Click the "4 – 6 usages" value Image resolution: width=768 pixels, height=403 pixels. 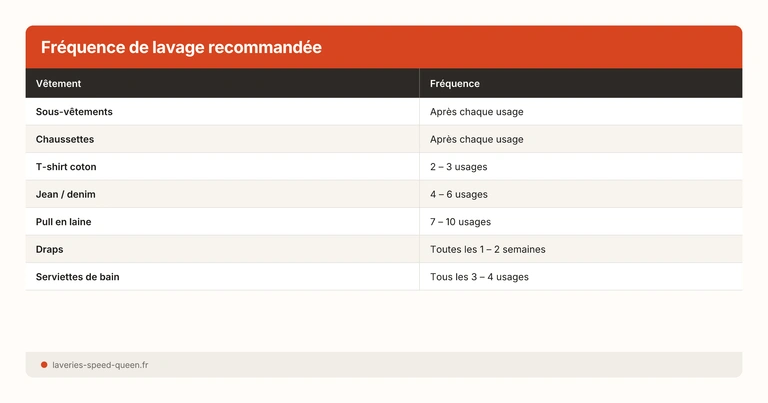[459, 194]
